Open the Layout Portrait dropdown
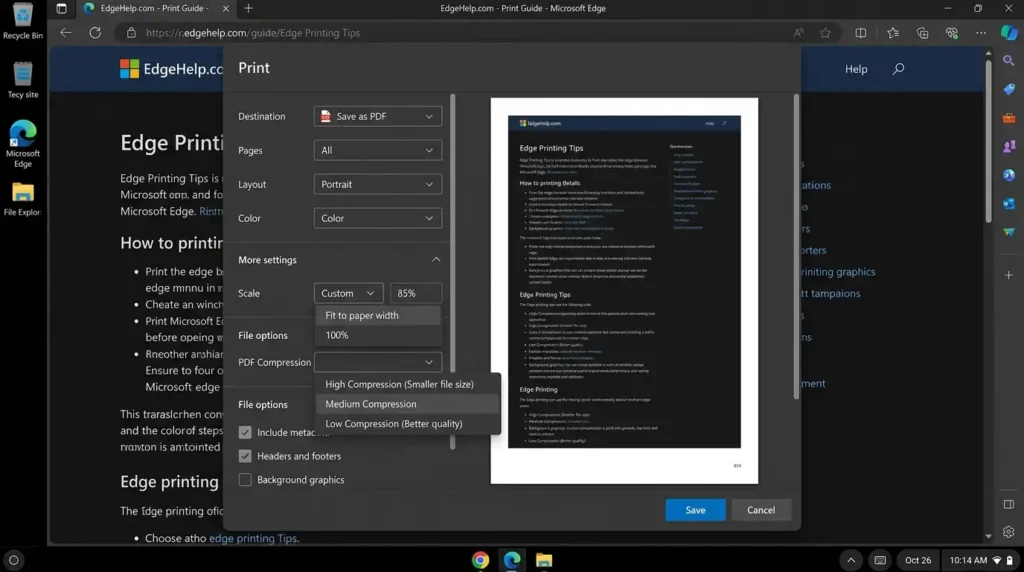The height and width of the screenshot is (572, 1024). point(377,184)
